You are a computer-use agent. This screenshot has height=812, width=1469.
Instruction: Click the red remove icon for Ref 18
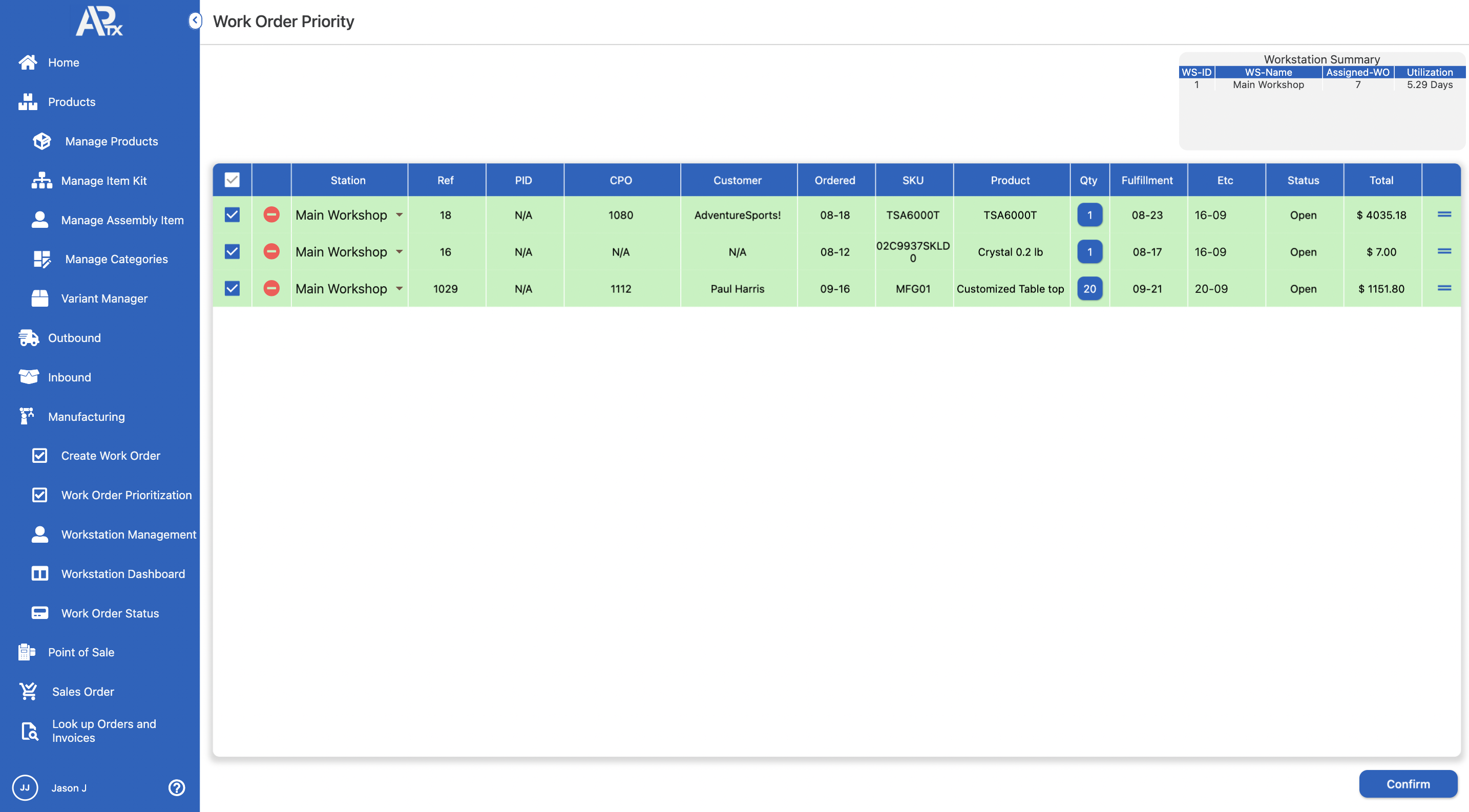tap(271, 215)
